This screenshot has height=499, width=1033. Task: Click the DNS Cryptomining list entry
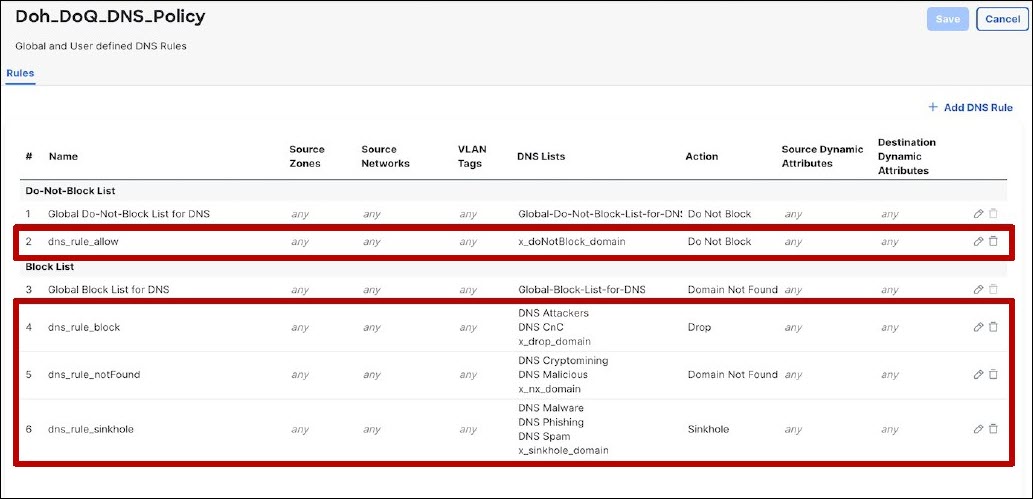(563, 361)
